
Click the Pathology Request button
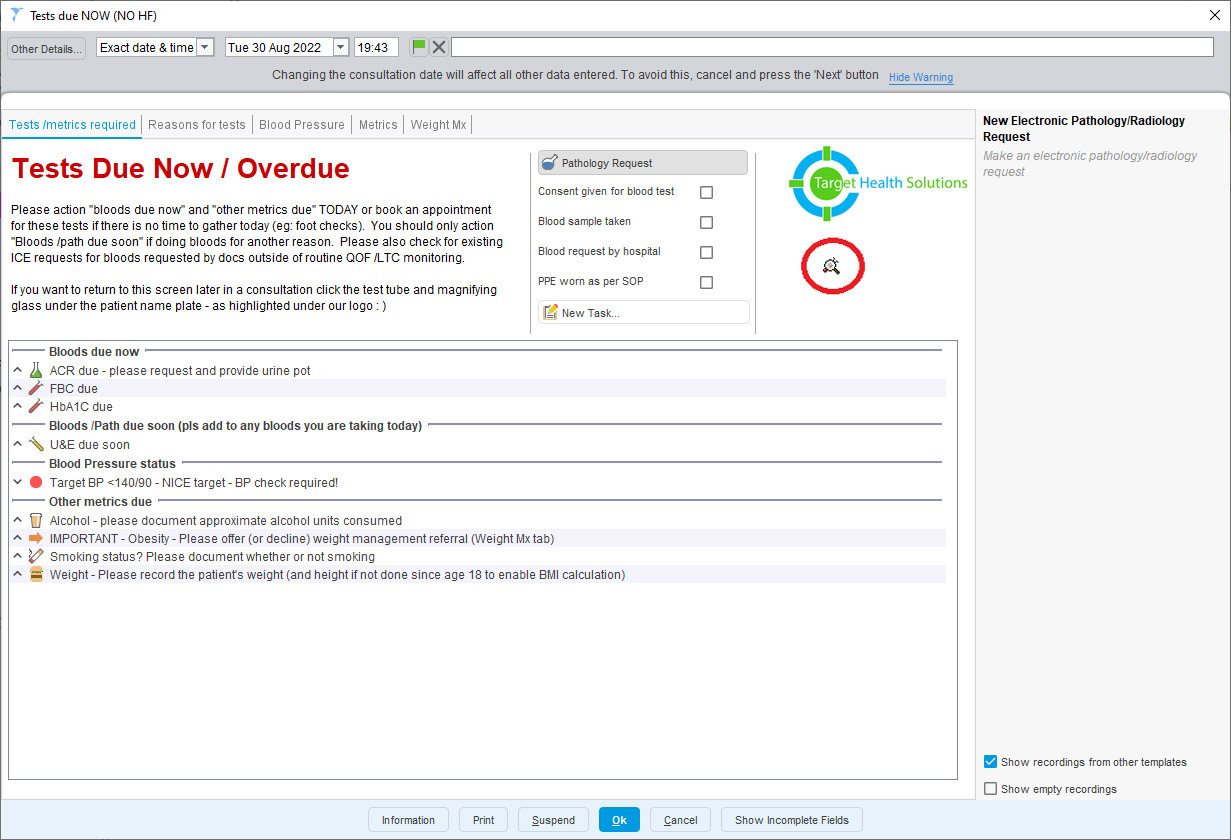643,163
